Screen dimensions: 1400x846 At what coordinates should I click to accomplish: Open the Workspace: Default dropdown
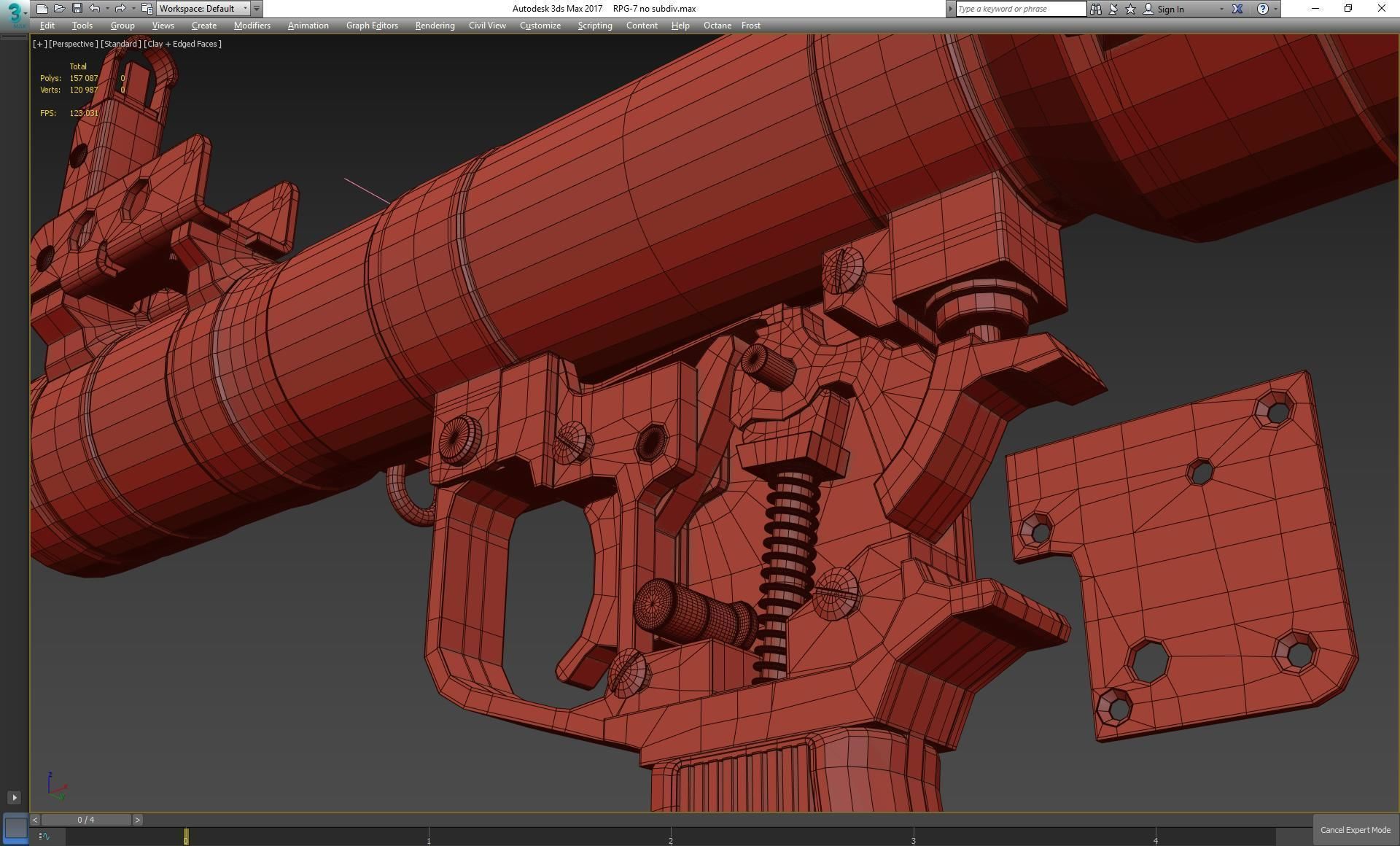(x=203, y=9)
